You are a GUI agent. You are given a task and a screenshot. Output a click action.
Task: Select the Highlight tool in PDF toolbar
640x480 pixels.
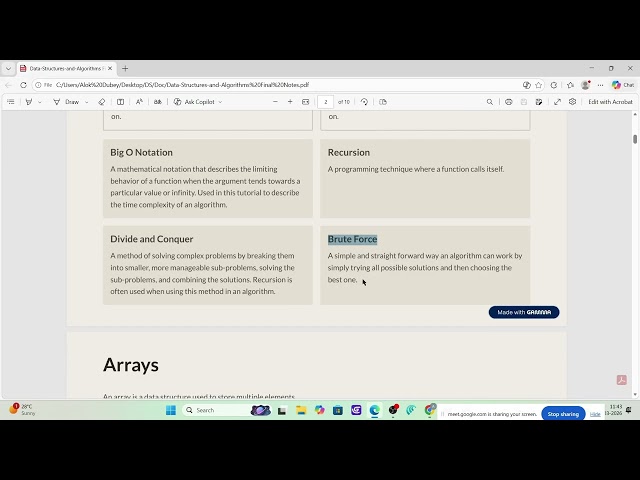pos(29,102)
